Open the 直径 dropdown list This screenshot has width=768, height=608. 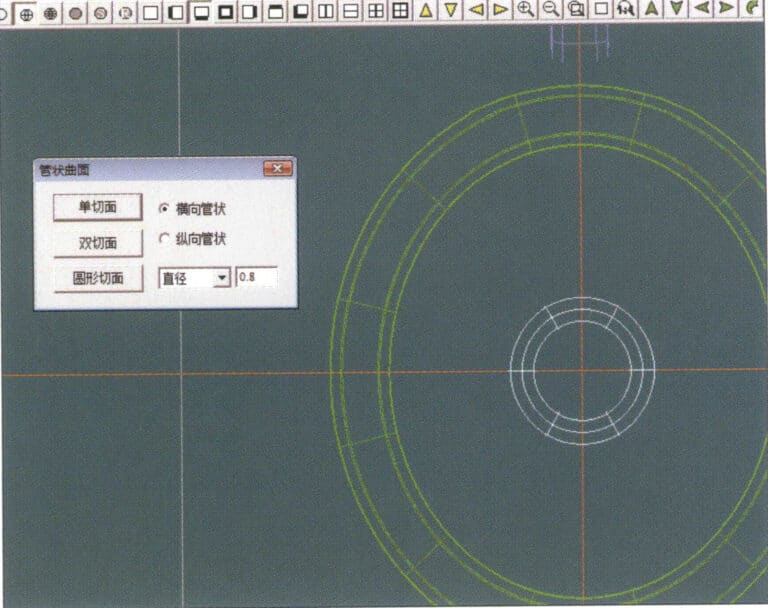tap(222, 278)
